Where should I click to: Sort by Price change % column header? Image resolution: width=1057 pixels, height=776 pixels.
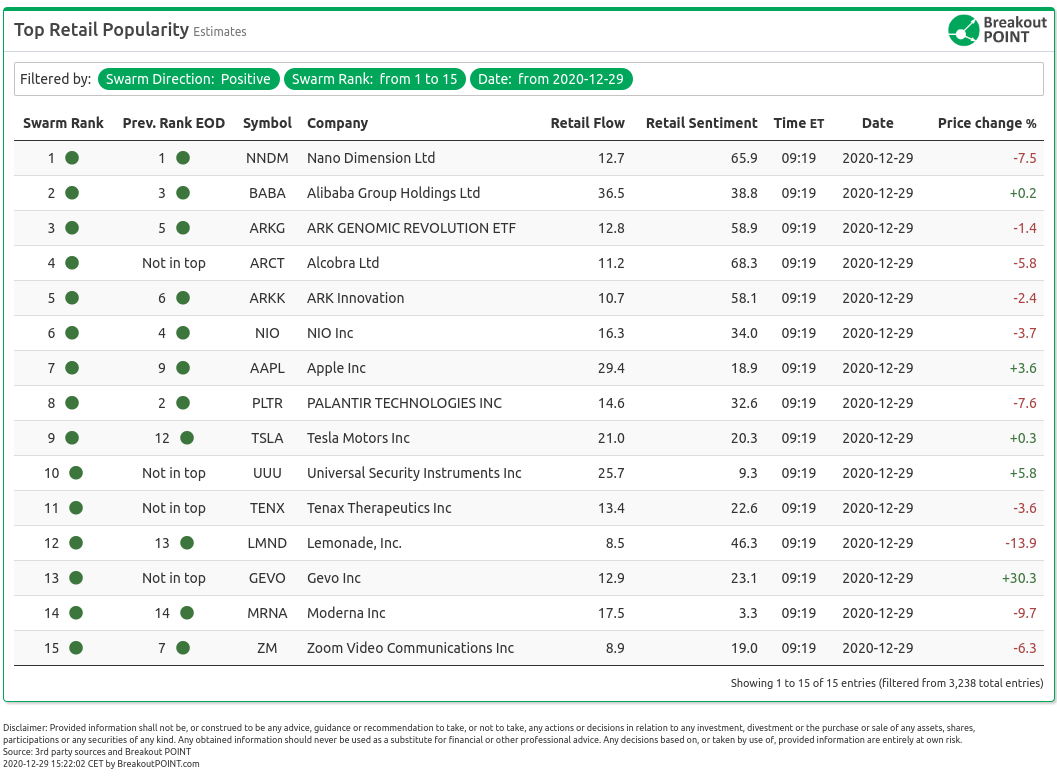(986, 123)
